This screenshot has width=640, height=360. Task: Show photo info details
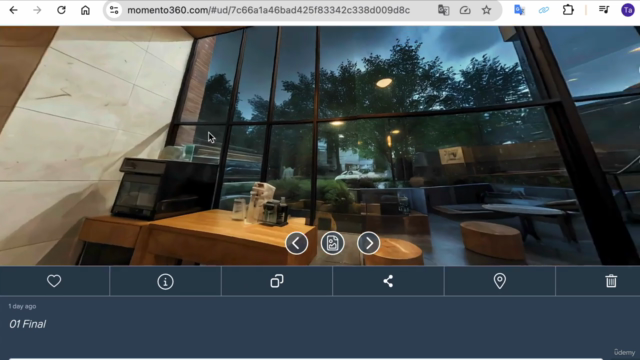click(x=165, y=281)
